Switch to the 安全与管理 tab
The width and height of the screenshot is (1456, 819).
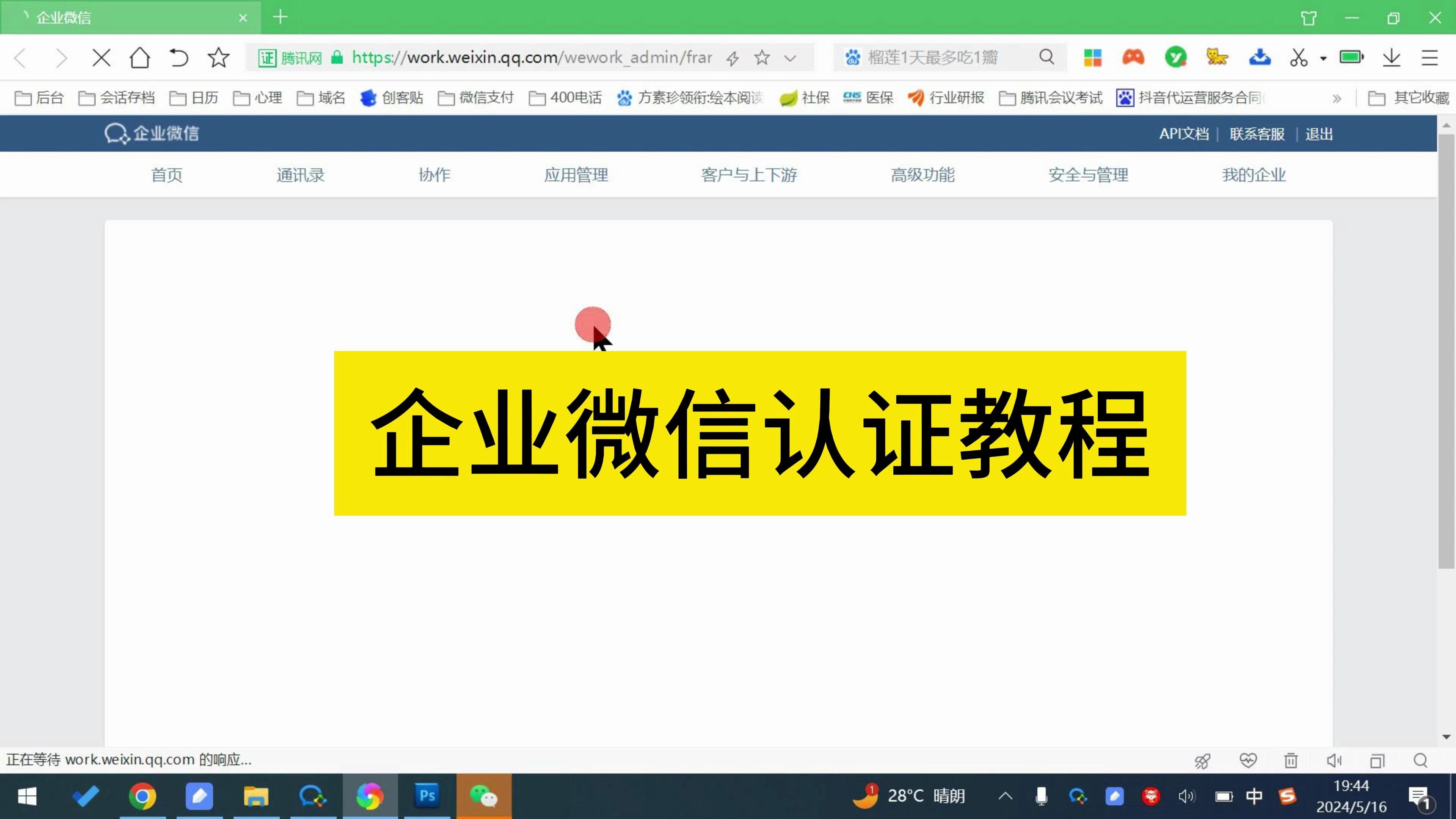click(x=1088, y=175)
